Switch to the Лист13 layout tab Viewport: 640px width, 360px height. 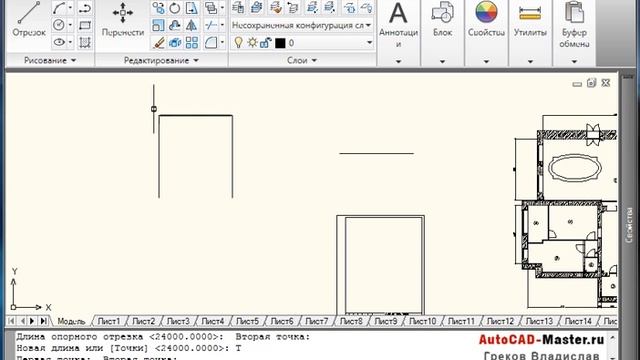coord(539,322)
